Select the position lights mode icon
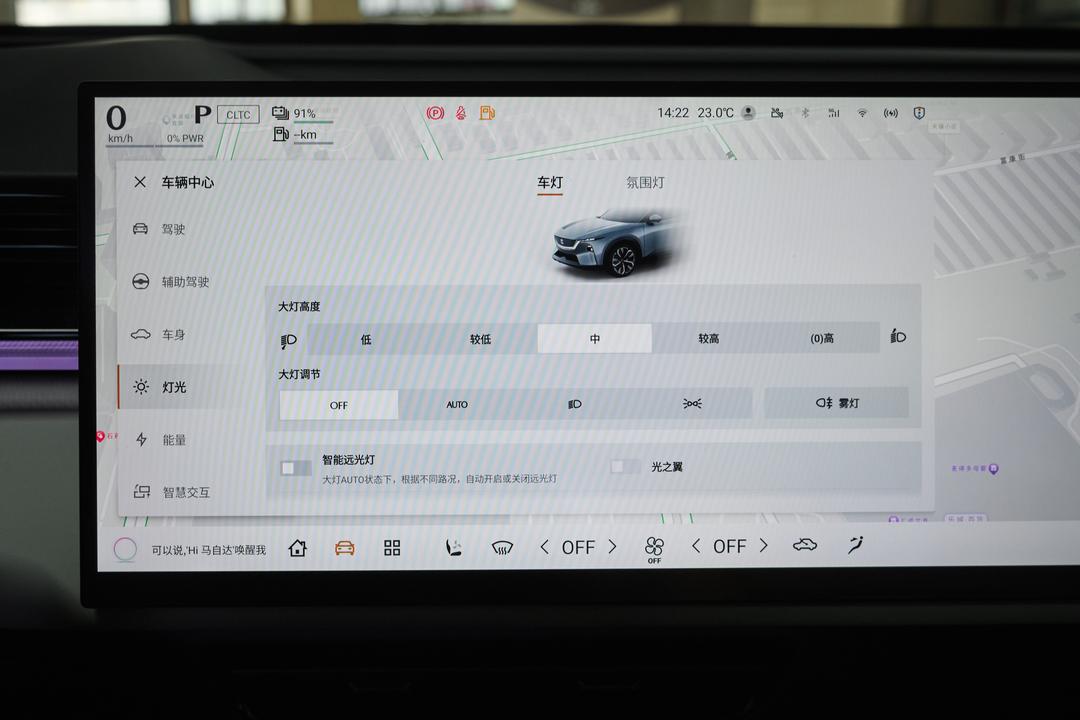The height and width of the screenshot is (720, 1080). coord(692,403)
